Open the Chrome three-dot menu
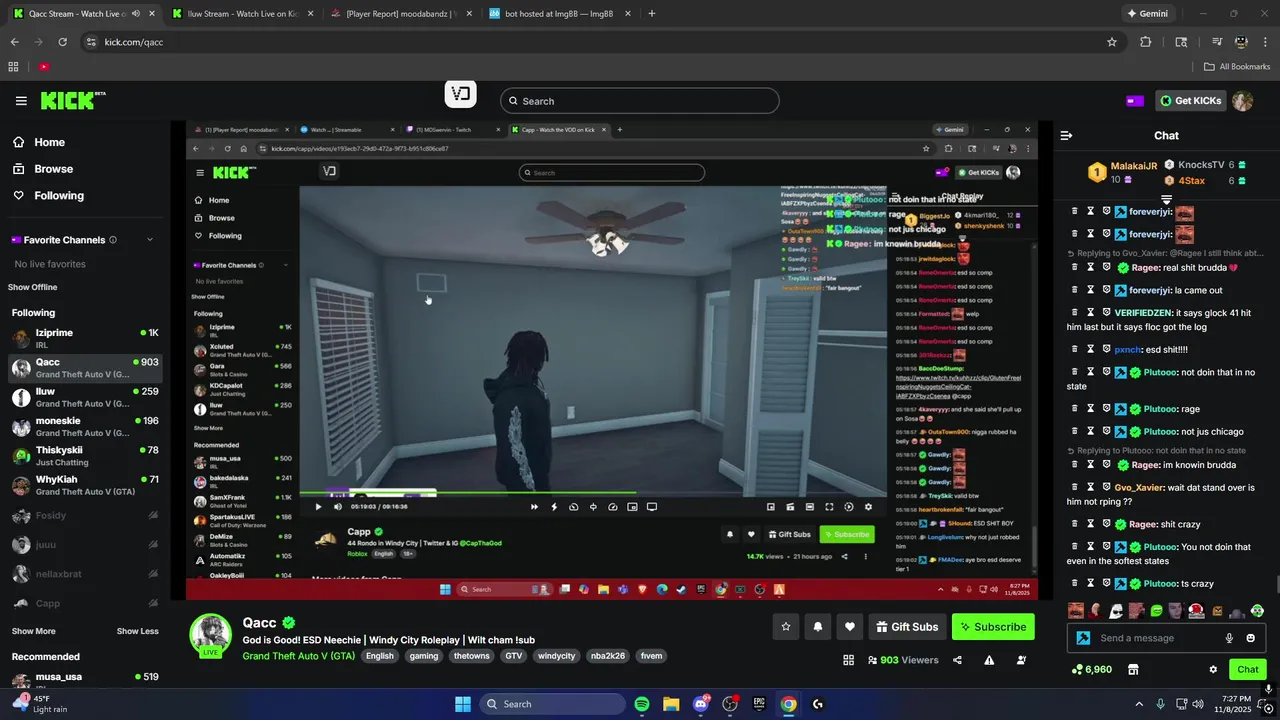The height and width of the screenshot is (720, 1280). (1266, 42)
